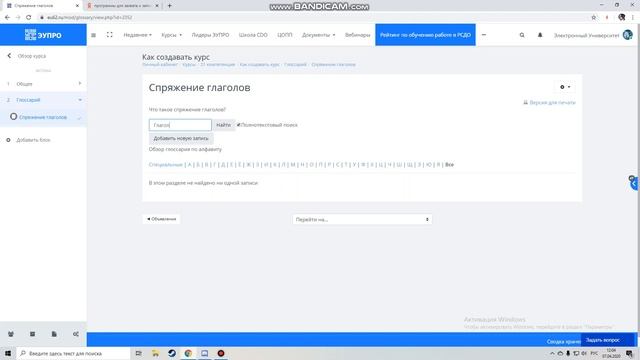Click the document icon at the sidebar bottom
Image resolution: width=640 pixels, height=360 pixels.
(54, 334)
